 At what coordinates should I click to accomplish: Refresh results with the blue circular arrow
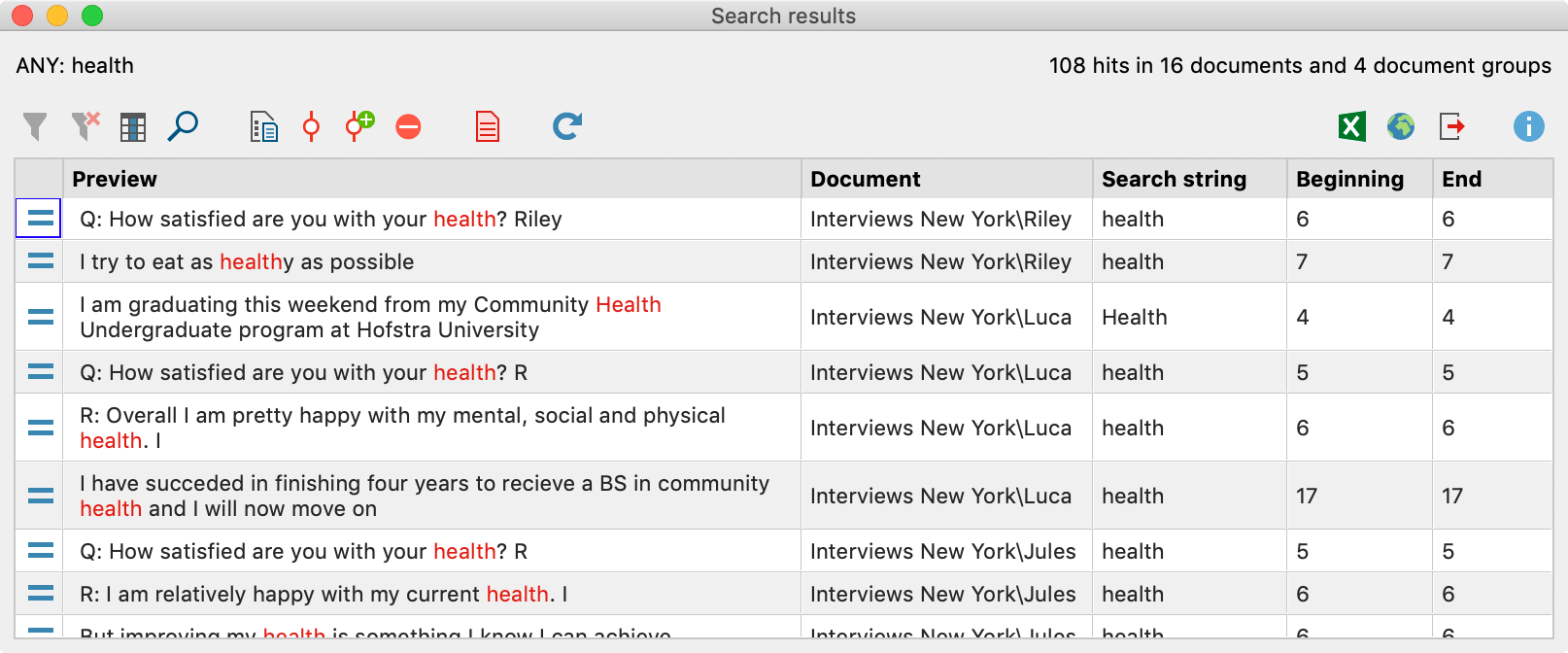(x=566, y=126)
